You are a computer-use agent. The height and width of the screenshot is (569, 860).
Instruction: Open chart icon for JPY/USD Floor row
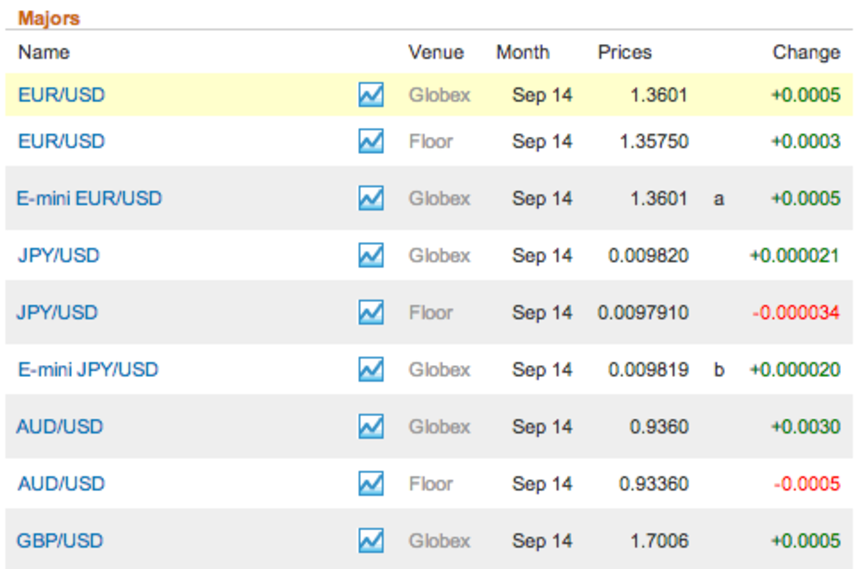371,312
